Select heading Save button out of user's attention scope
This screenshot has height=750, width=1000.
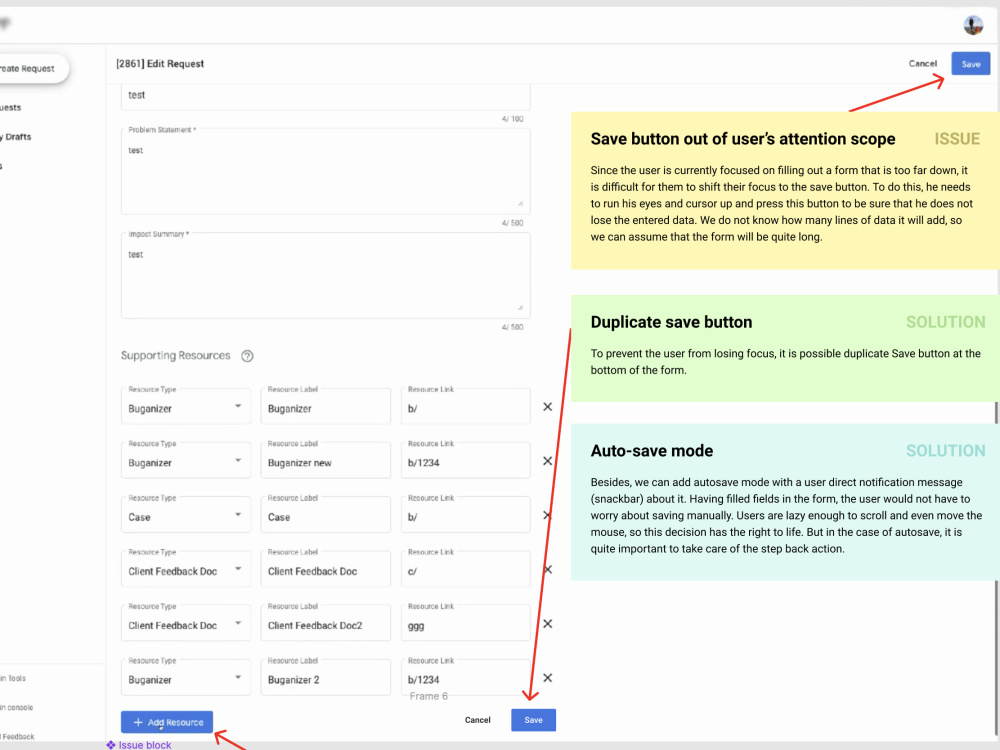743,139
